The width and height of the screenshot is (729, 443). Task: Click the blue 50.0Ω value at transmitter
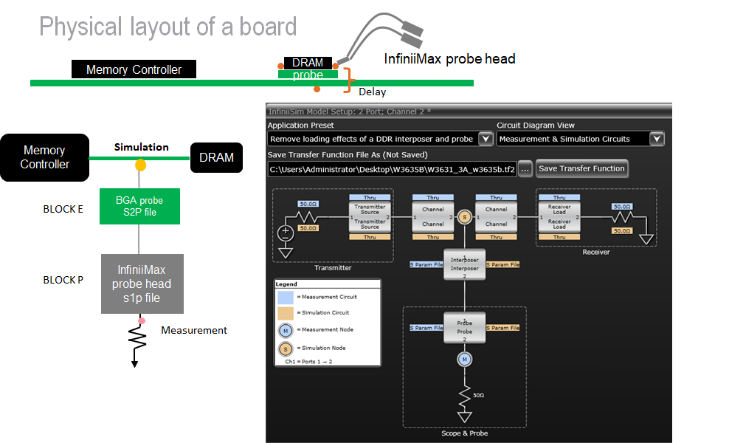308,204
